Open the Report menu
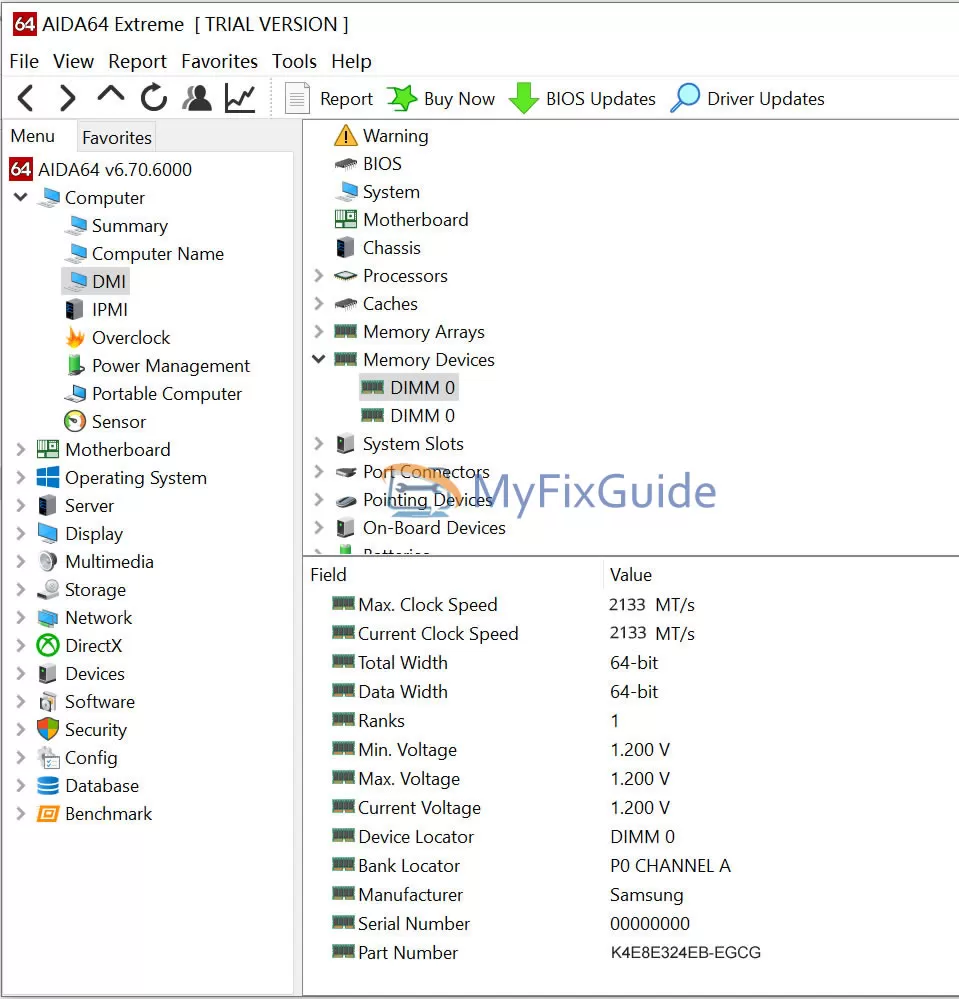 pos(137,61)
